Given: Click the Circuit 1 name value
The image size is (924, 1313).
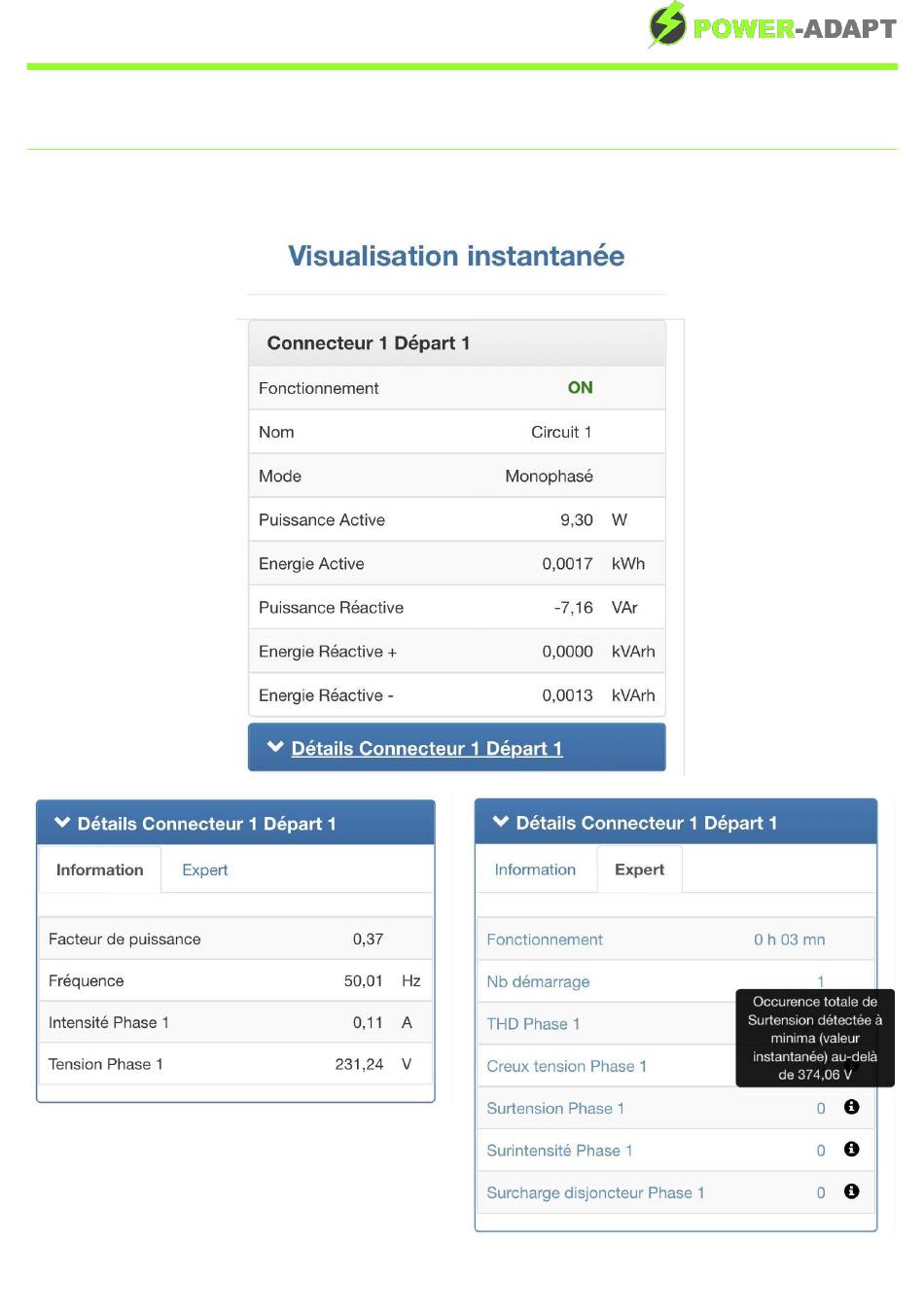Looking at the screenshot, I should tap(561, 432).
